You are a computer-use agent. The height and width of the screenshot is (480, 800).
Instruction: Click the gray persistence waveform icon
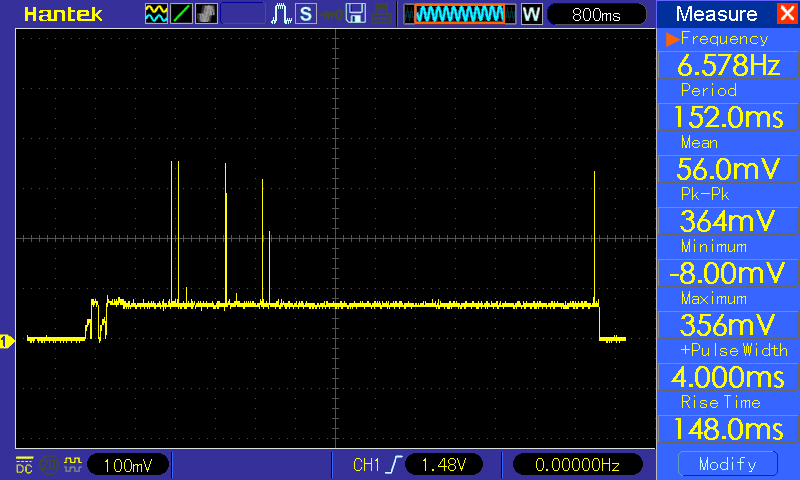pos(206,14)
